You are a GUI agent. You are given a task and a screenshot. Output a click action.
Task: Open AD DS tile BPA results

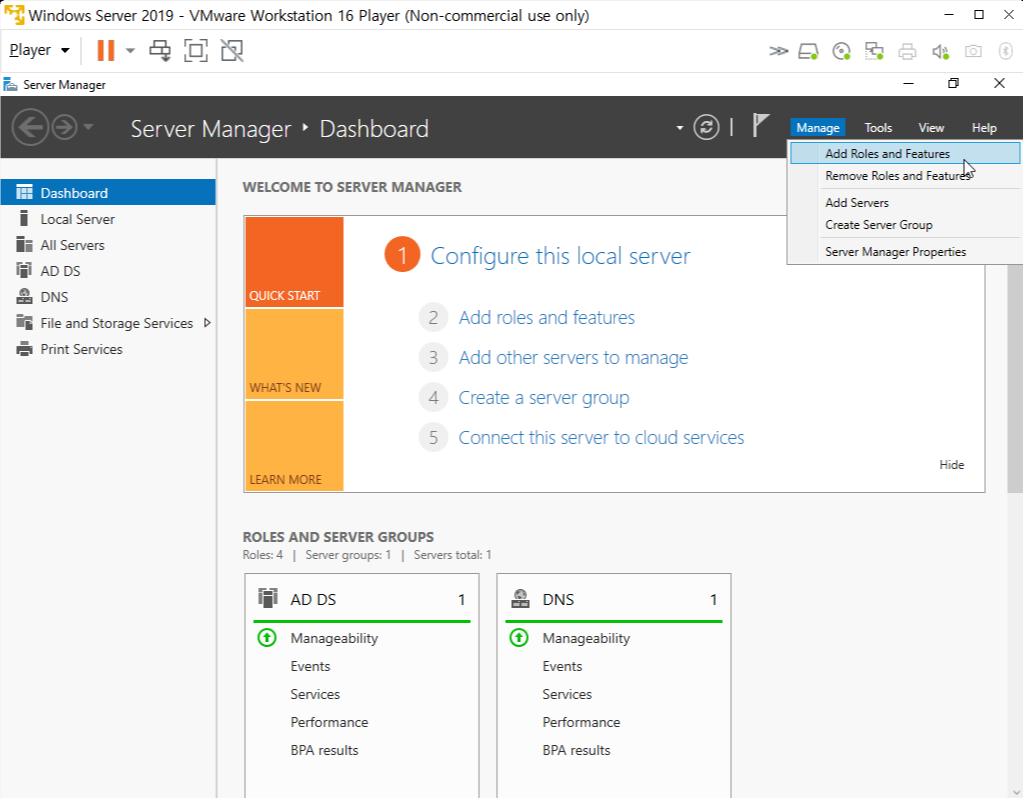324,750
